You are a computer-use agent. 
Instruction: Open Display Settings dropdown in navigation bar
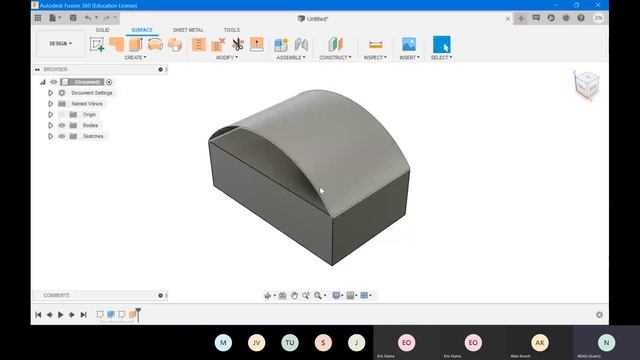(338, 296)
